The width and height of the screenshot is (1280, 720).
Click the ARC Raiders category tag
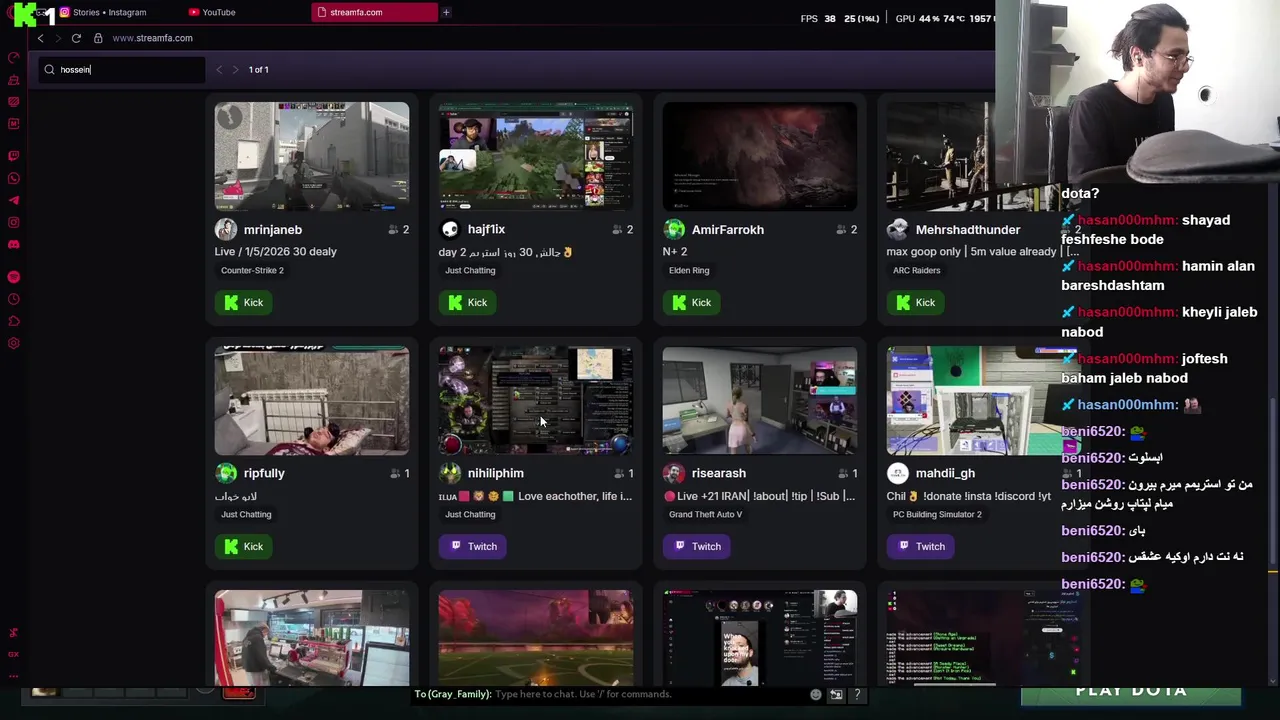pyautogui.click(x=917, y=270)
